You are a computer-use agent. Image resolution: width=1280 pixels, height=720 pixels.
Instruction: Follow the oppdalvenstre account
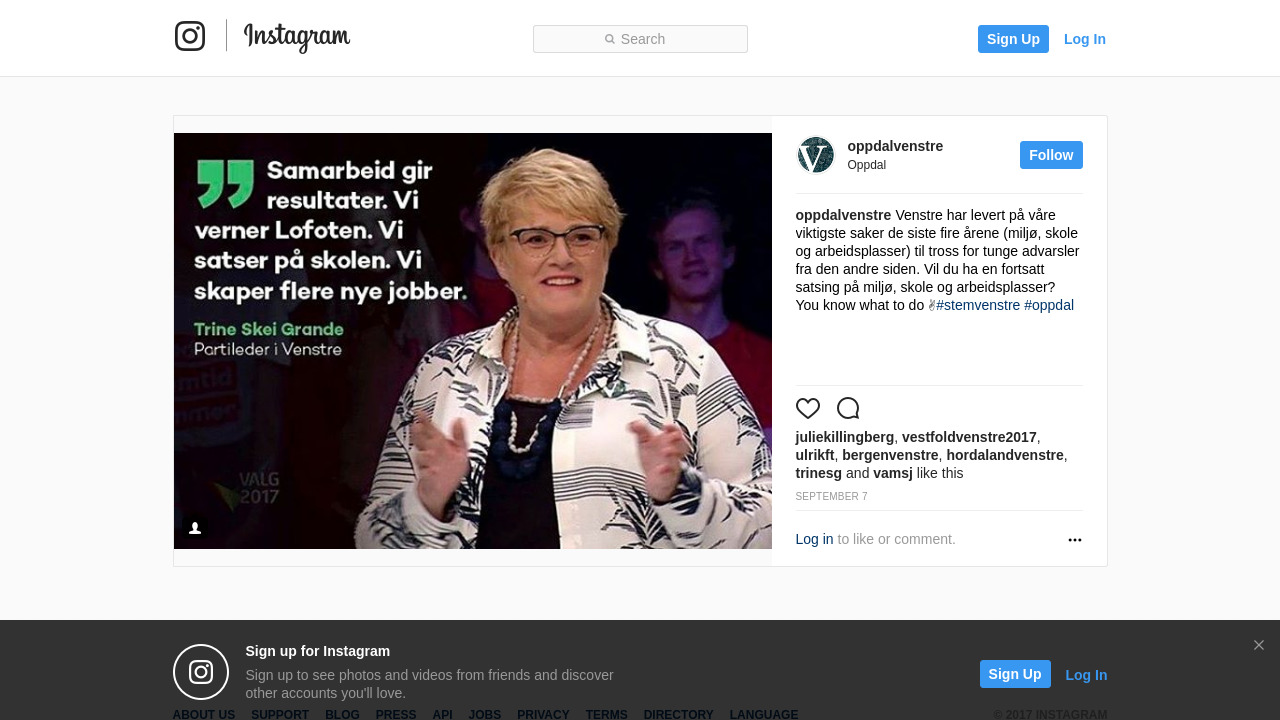click(1051, 155)
